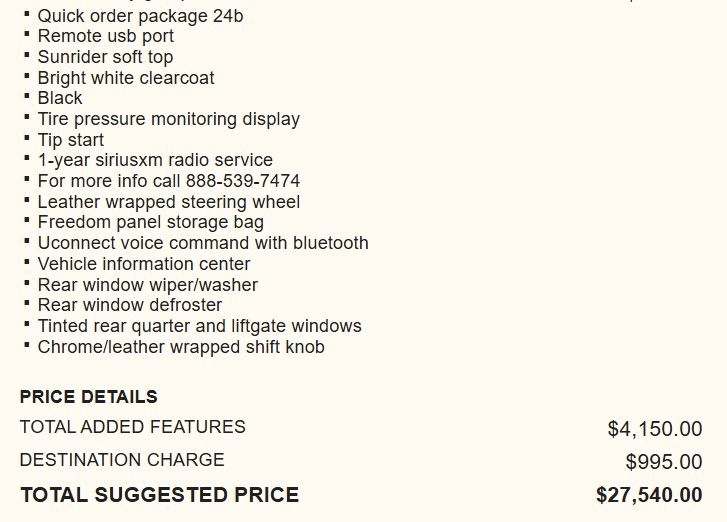Image resolution: width=727 pixels, height=522 pixels.
Task: Click the Leather wrapped steering wheel item
Action: pos(168,202)
